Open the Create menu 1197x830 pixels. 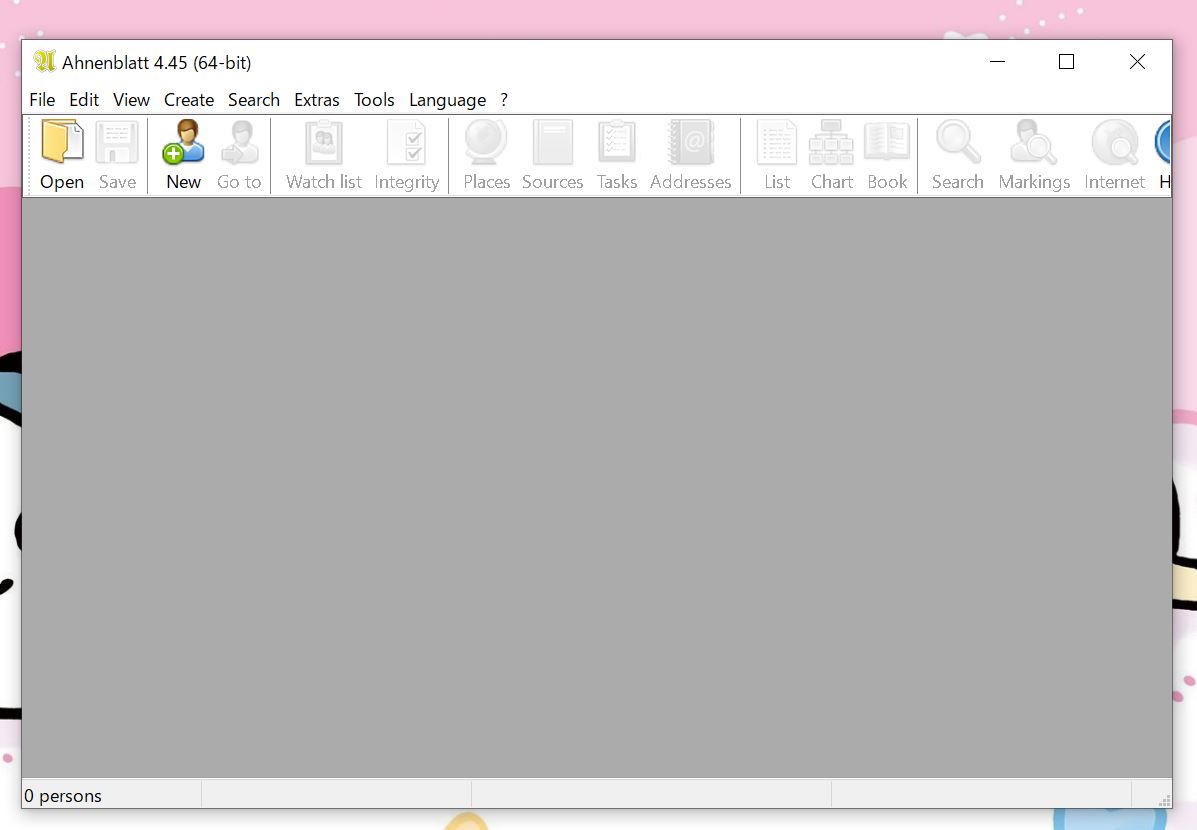189,100
